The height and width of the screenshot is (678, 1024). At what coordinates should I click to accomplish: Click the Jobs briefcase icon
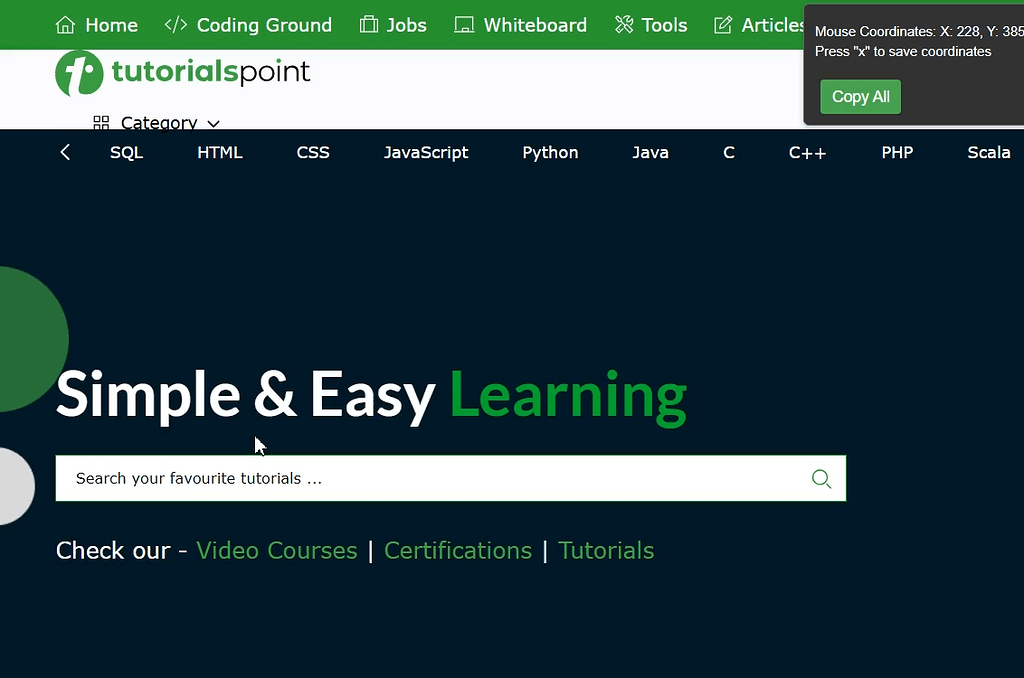(x=369, y=25)
